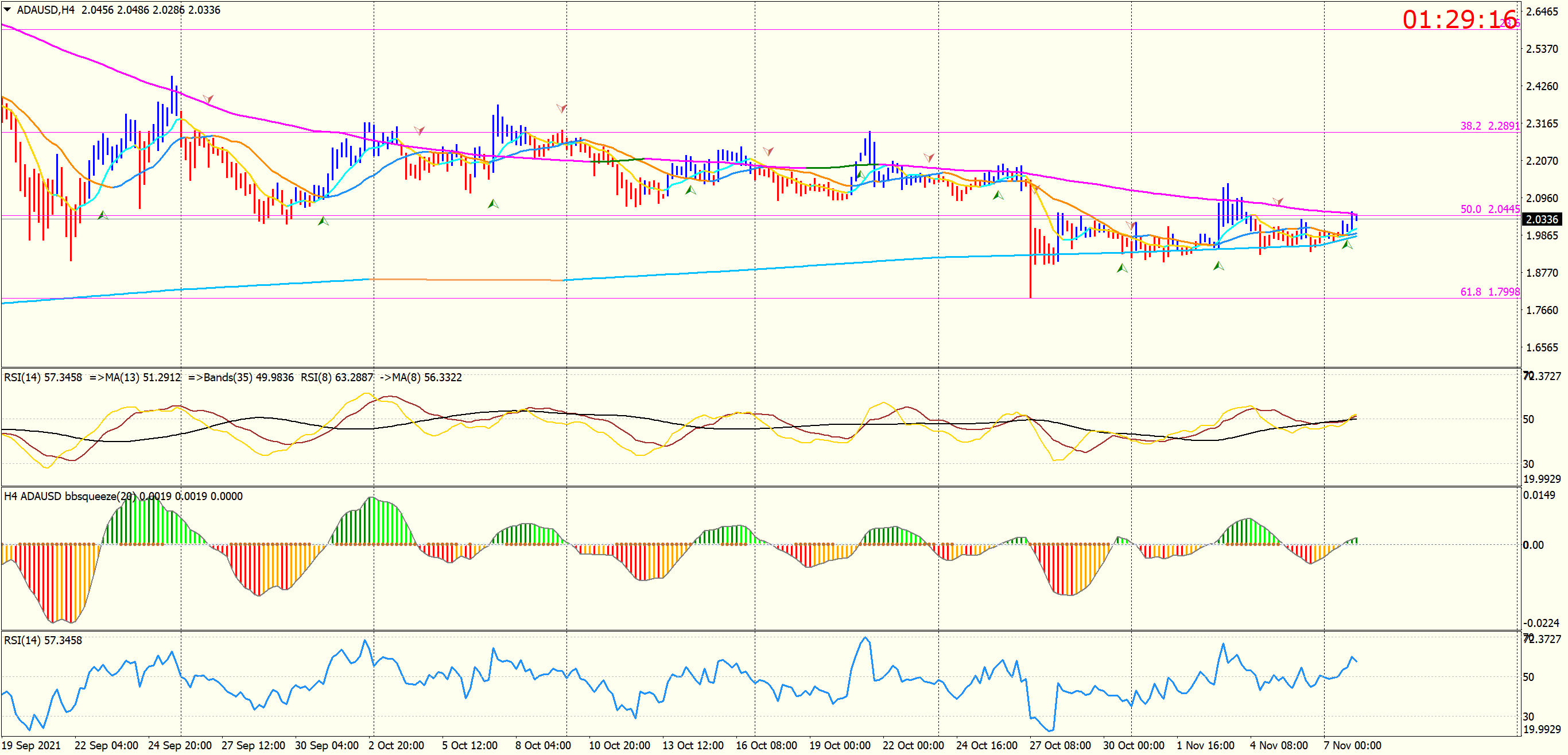Click the green buy arrow under 30 Sep 04:00 lows

[323, 221]
